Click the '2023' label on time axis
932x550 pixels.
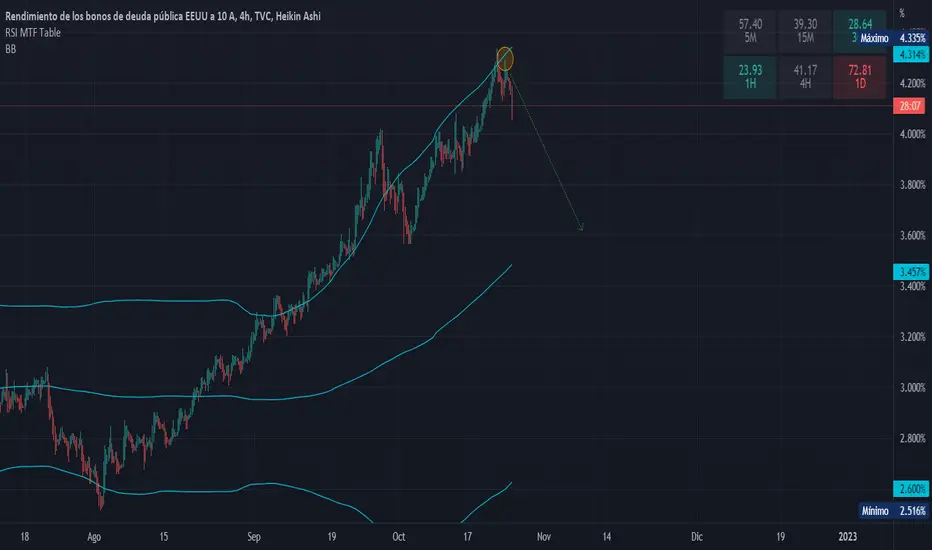pos(848,537)
